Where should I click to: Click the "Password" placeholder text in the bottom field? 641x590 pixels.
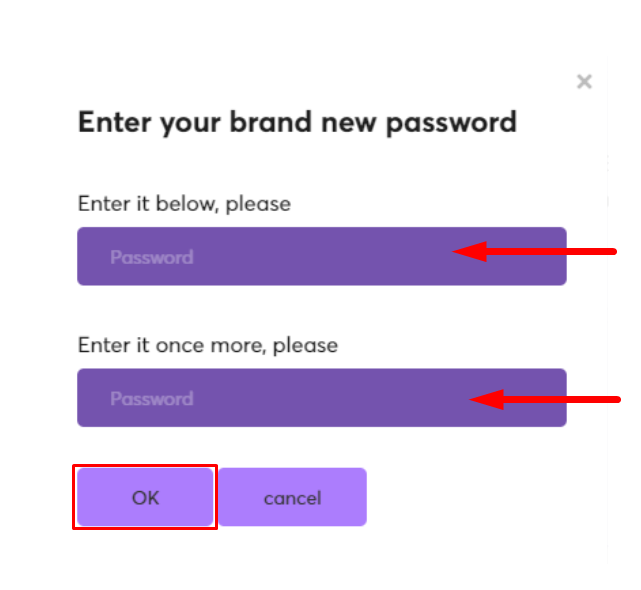pos(151,399)
